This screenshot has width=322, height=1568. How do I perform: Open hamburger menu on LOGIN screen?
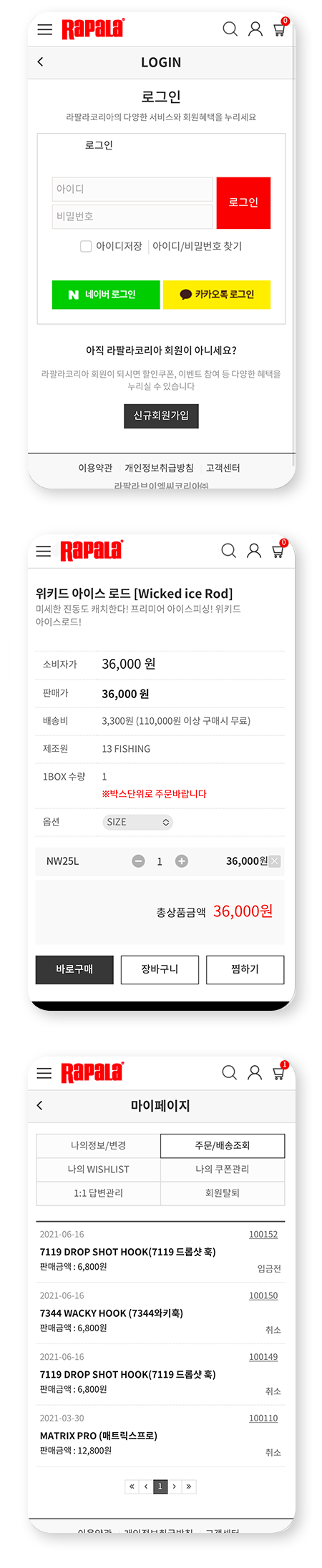click(44, 29)
